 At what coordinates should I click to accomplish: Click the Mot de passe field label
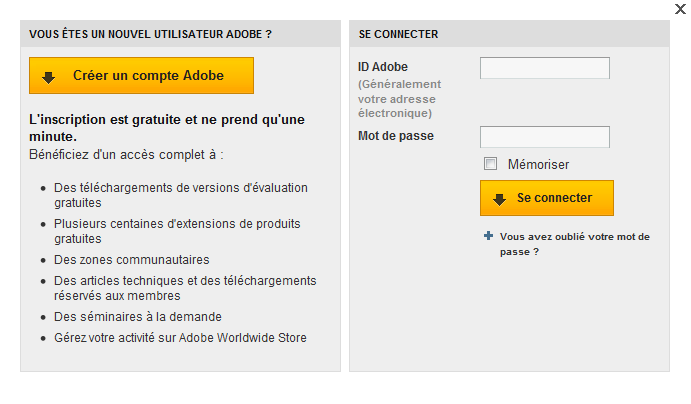pos(396,136)
